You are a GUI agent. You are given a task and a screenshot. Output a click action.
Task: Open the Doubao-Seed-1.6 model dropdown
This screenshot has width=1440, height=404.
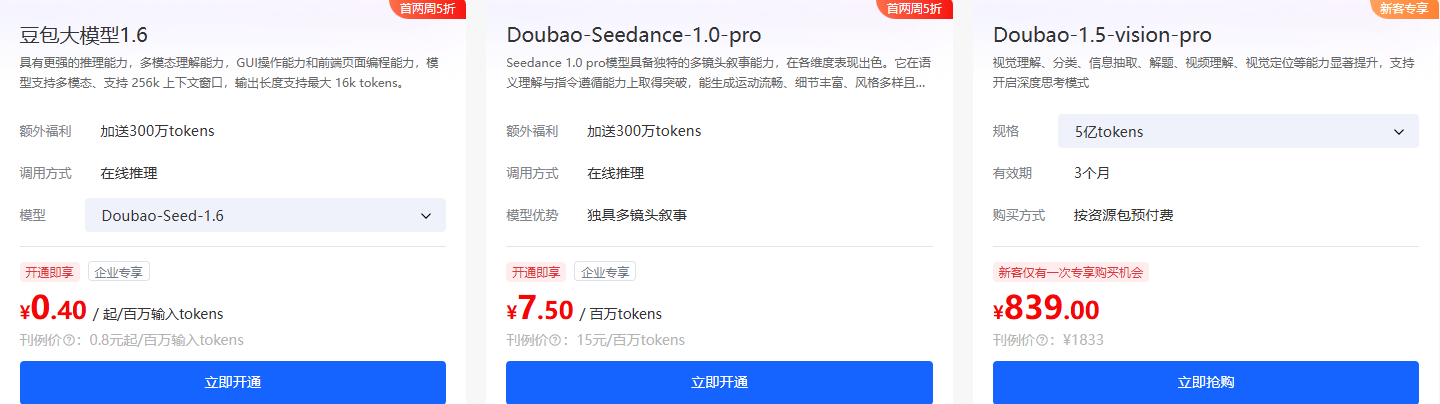265,215
